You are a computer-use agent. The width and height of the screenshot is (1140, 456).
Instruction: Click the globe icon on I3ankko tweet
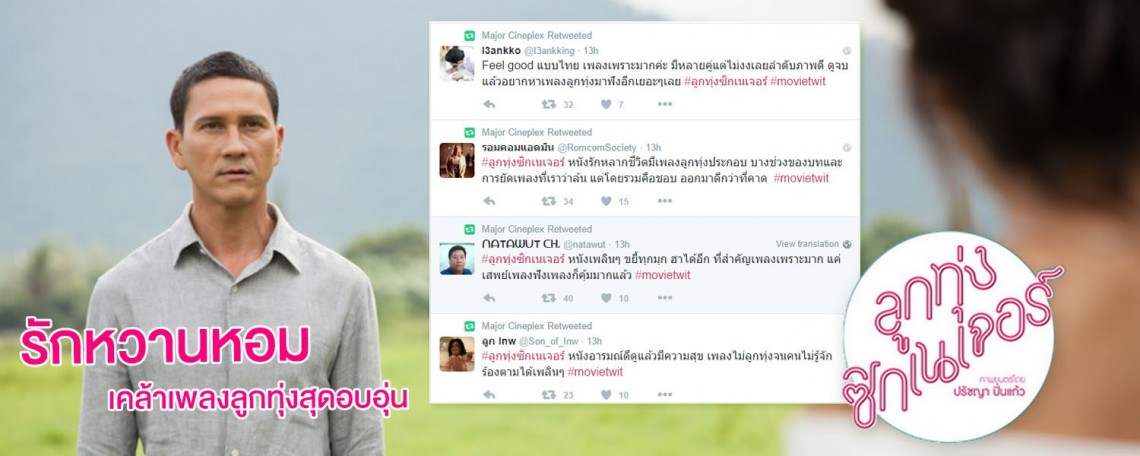pyautogui.click(x=847, y=51)
